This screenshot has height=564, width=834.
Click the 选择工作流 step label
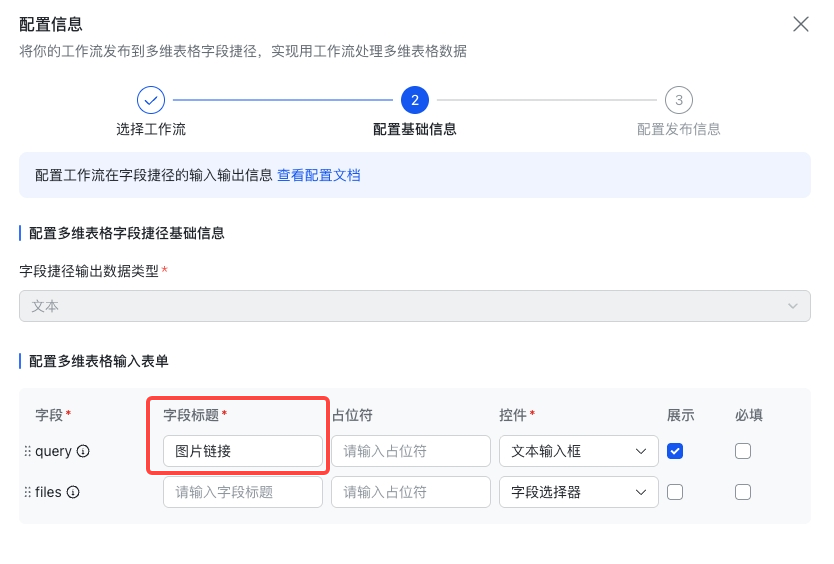coord(151,129)
